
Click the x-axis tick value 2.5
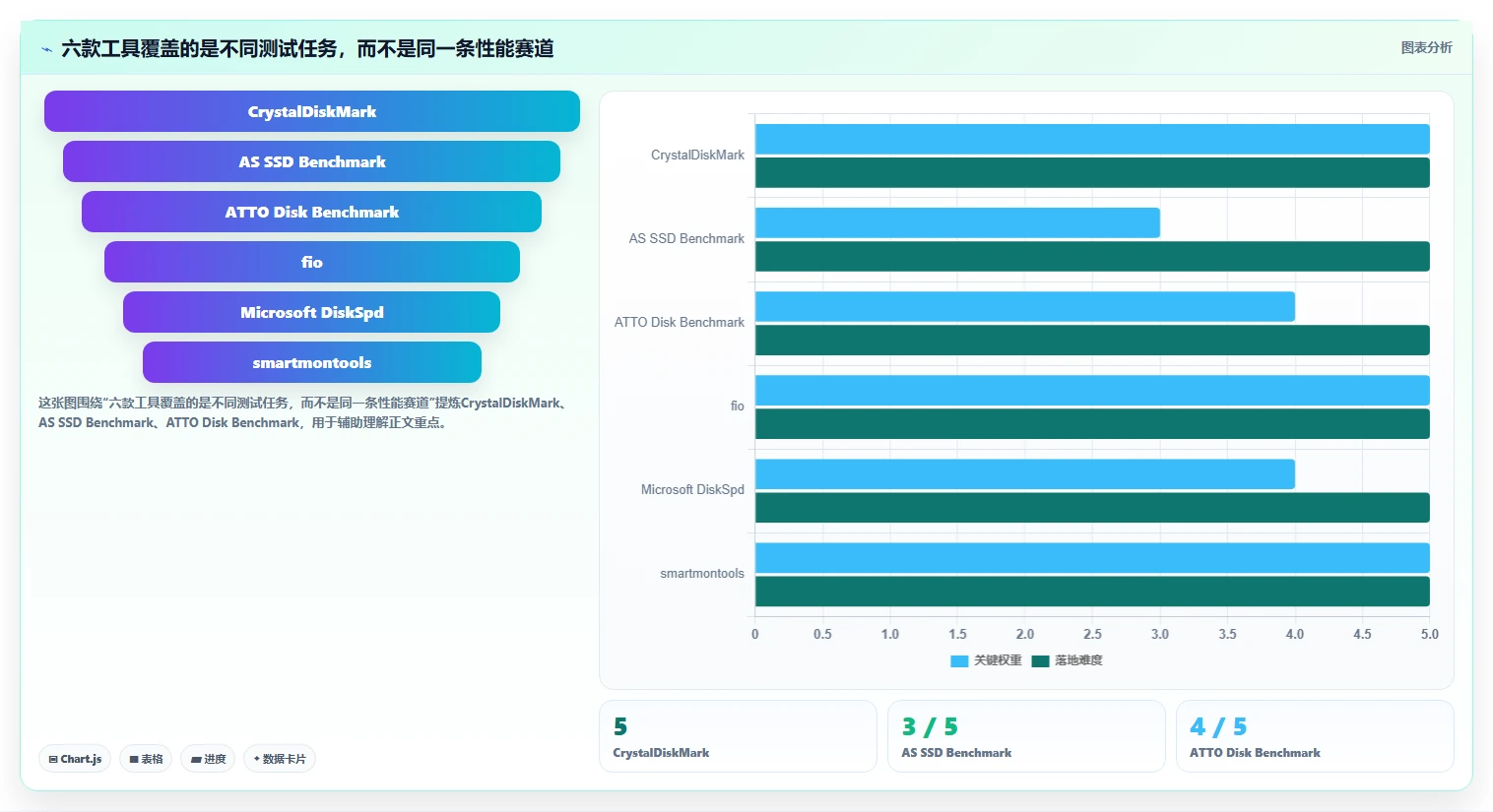click(x=1092, y=635)
